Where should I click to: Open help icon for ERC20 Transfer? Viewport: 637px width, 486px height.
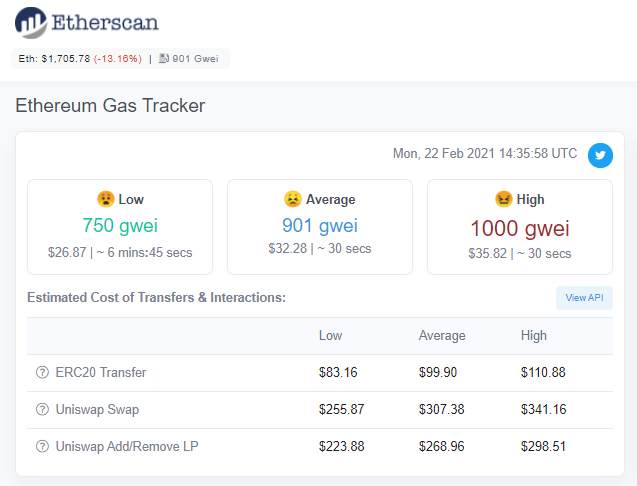[x=42, y=372]
